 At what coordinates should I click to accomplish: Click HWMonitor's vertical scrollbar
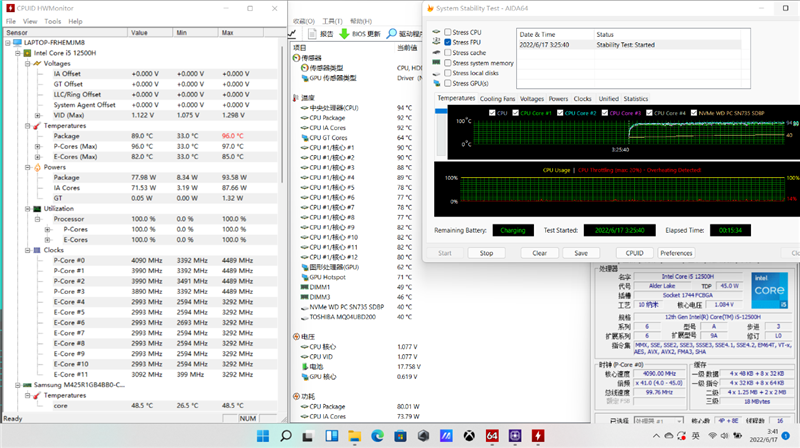[282, 115]
